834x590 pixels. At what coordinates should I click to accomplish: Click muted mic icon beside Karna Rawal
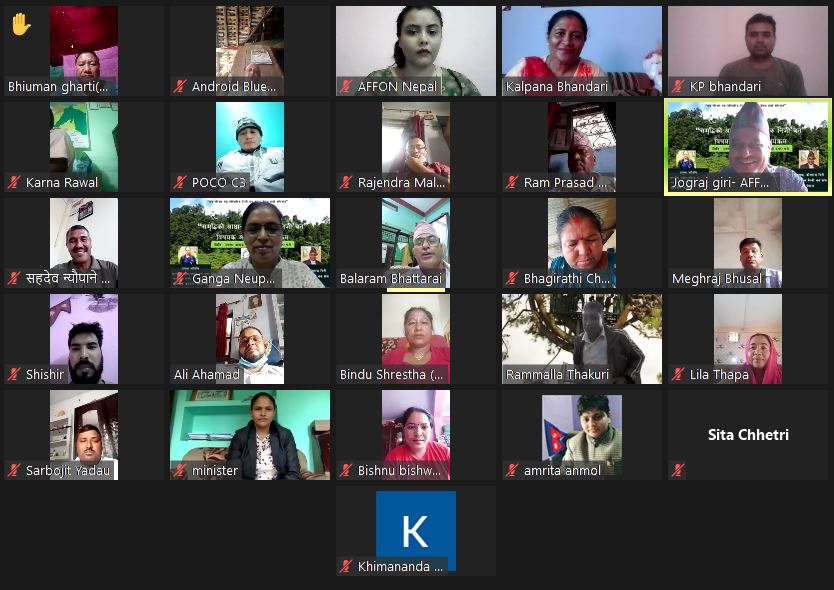pyautogui.click(x=14, y=182)
